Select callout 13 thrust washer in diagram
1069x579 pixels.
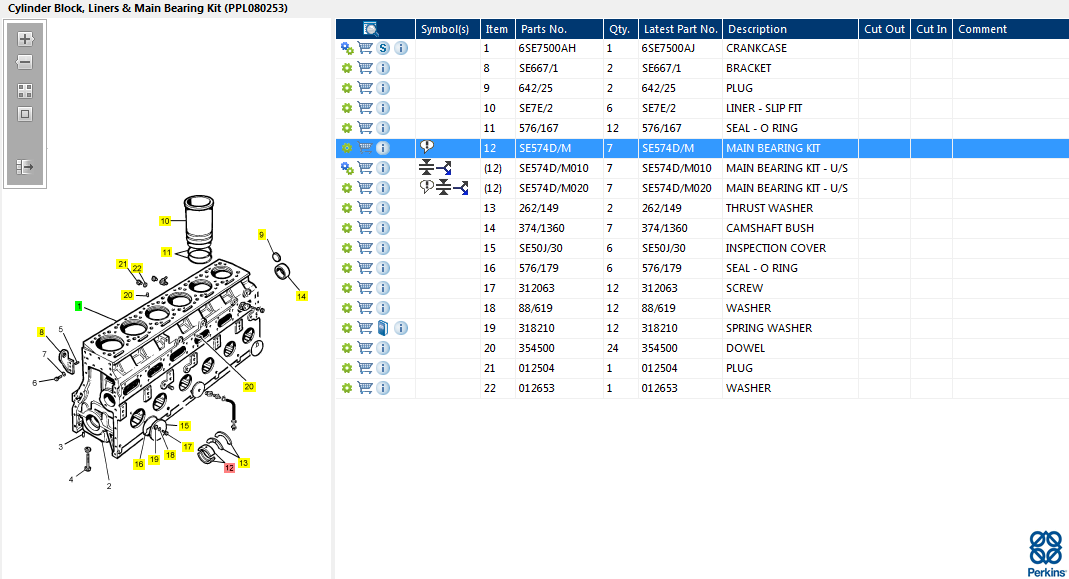click(243, 463)
